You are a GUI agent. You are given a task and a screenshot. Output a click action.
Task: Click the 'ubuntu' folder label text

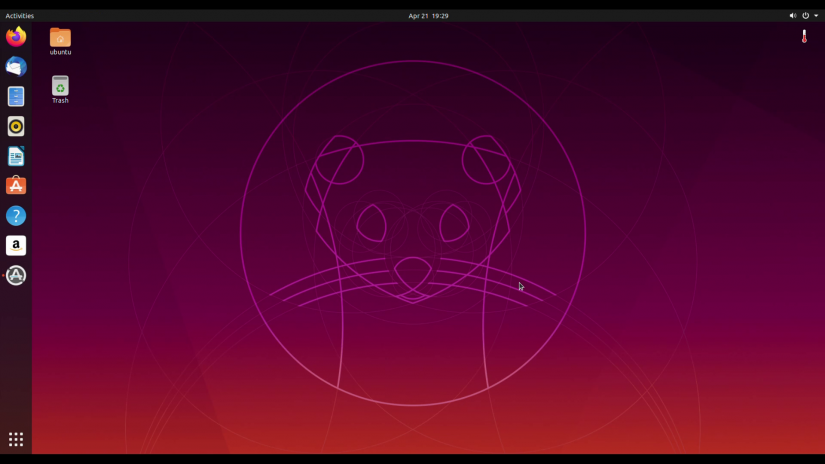tap(60, 52)
